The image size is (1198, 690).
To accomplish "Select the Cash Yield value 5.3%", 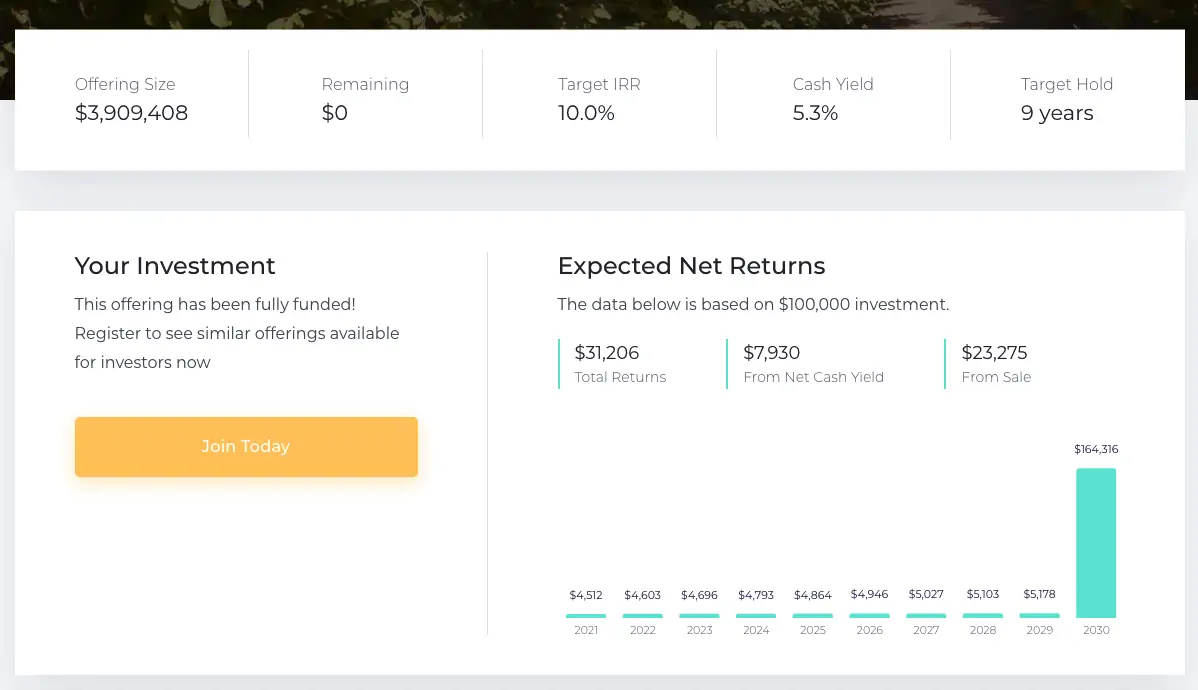I will tap(816, 113).
